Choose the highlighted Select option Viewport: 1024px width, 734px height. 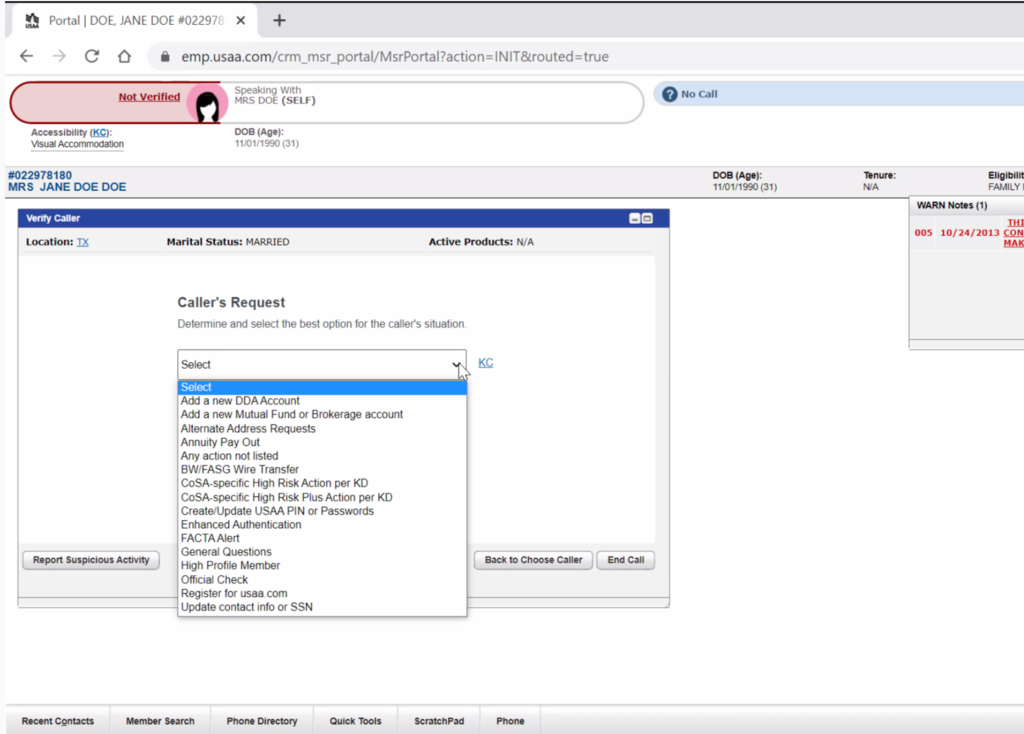pyautogui.click(x=322, y=387)
